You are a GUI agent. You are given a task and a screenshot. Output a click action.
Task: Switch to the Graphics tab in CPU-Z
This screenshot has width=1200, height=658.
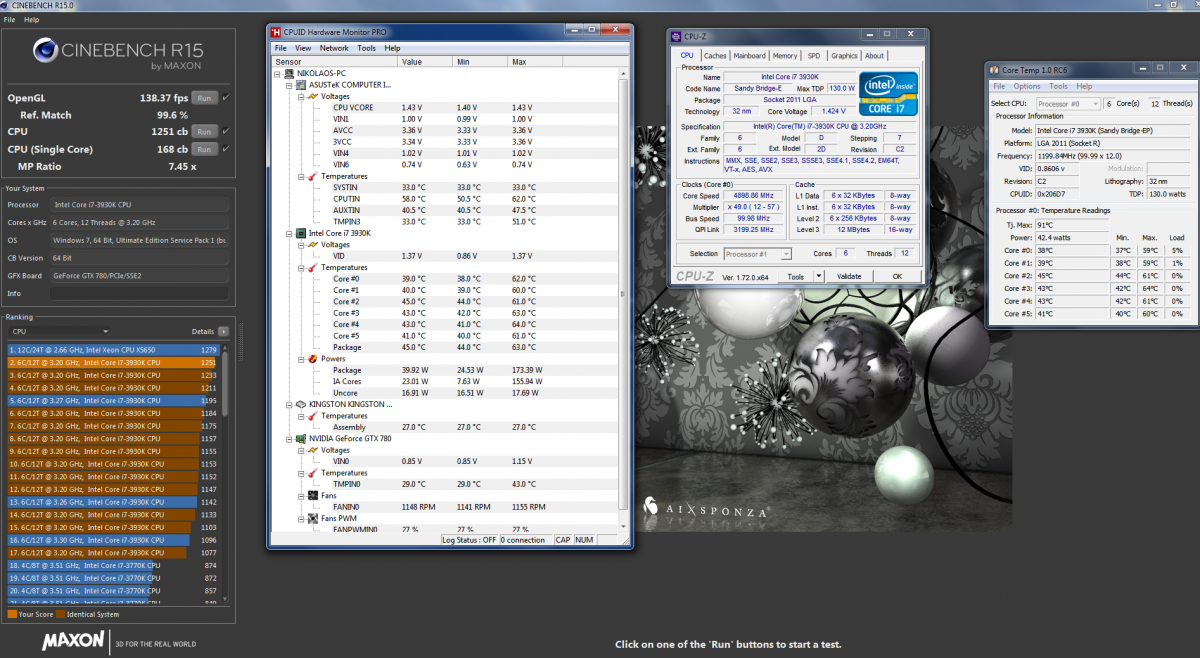pyautogui.click(x=844, y=56)
